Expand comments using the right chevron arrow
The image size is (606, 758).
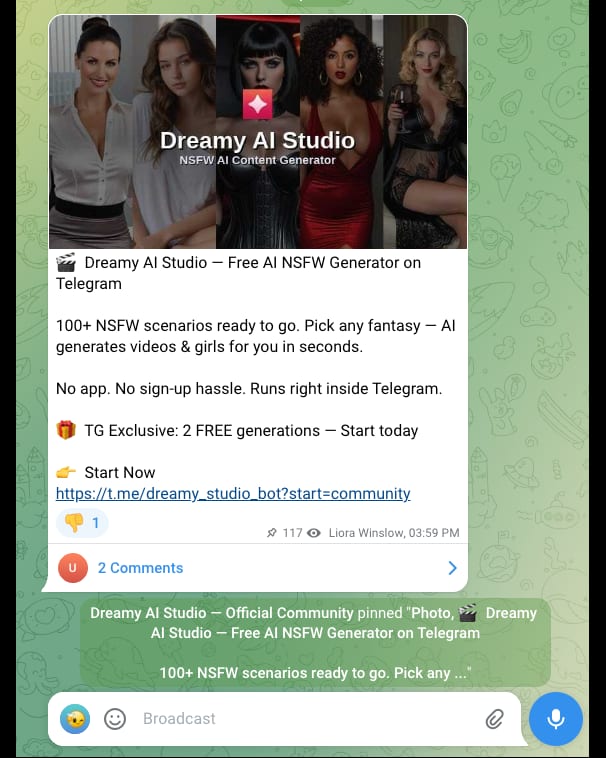click(x=452, y=568)
